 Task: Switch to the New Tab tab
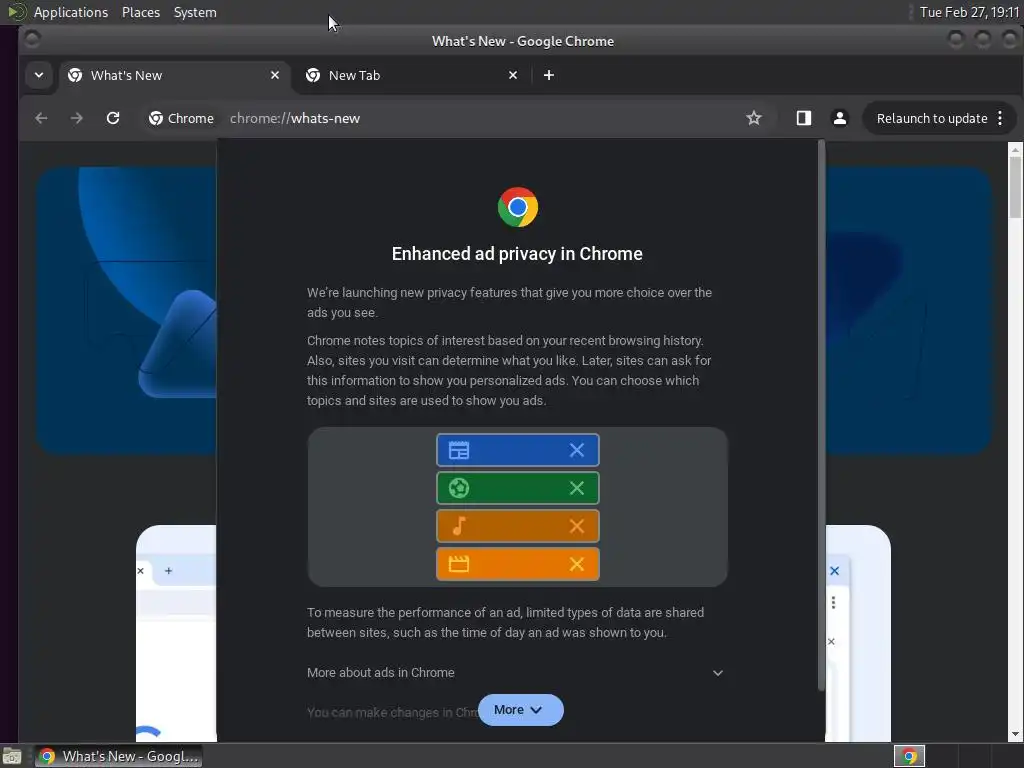pyautogui.click(x=411, y=75)
